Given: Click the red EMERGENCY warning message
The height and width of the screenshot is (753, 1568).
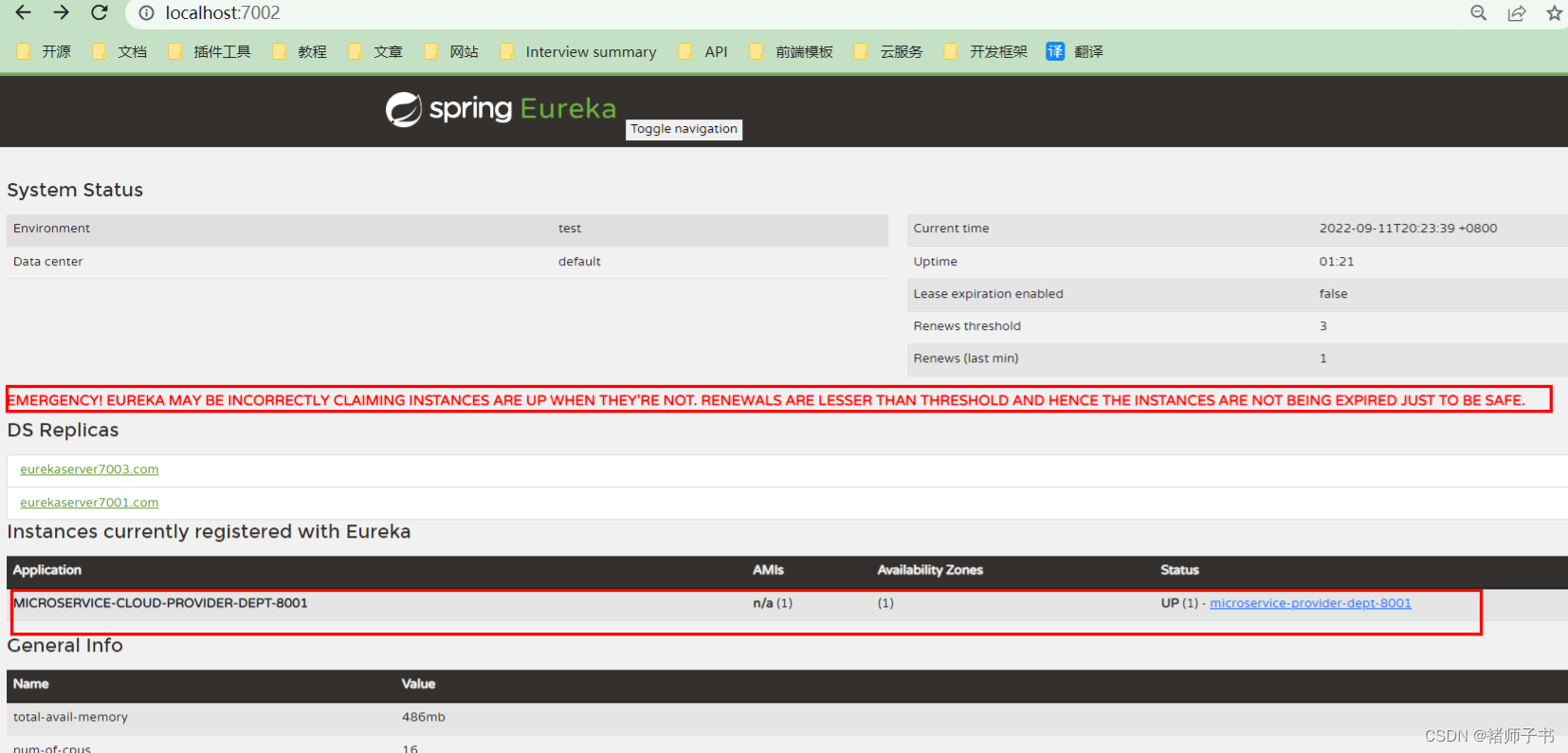Looking at the screenshot, I should tap(766, 400).
